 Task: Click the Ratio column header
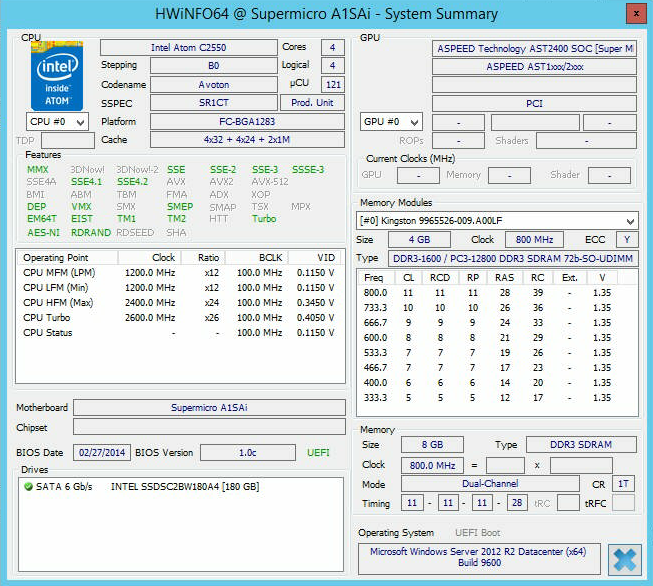tap(203, 257)
